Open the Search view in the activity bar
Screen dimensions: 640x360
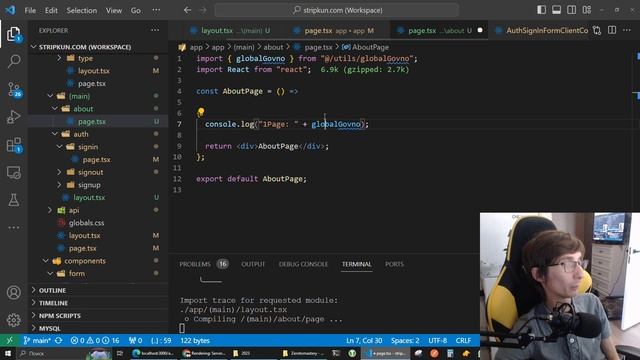[x=13, y=61]
